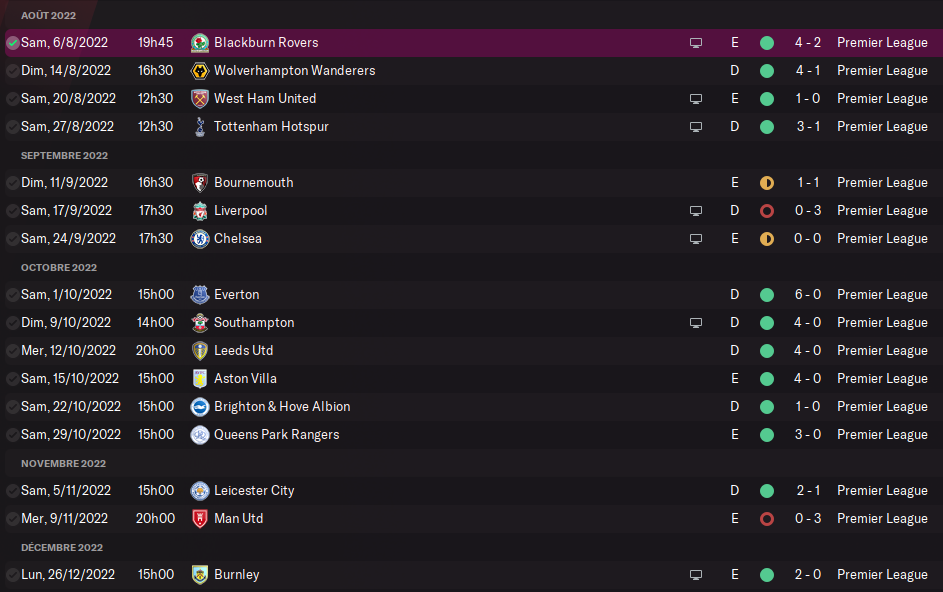Click the Brighton & Hove Albion crest
The width and height of the screenshot is (943, 592).
tap(200, 407)
